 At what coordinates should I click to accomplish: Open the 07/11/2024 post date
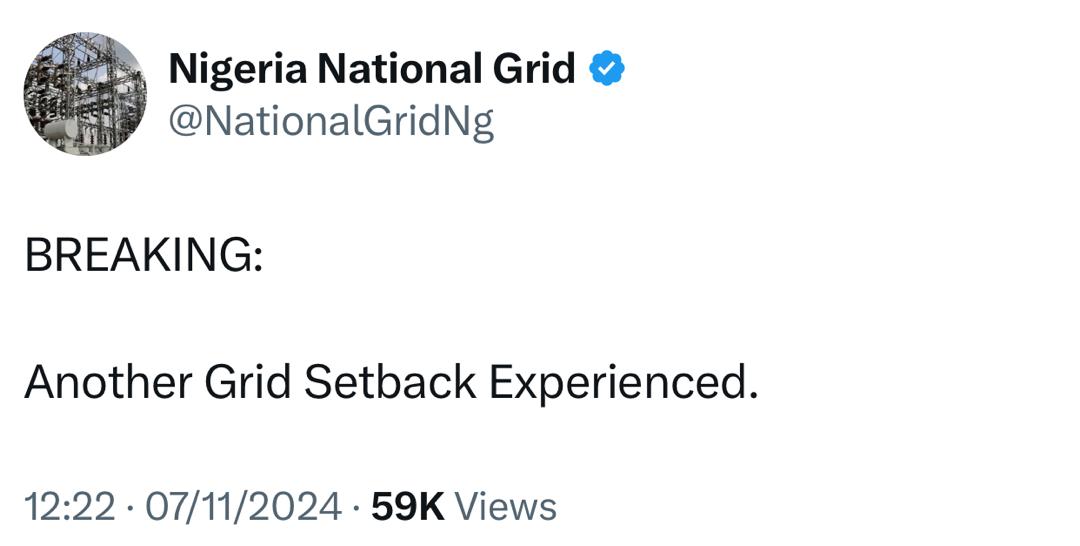243,506
